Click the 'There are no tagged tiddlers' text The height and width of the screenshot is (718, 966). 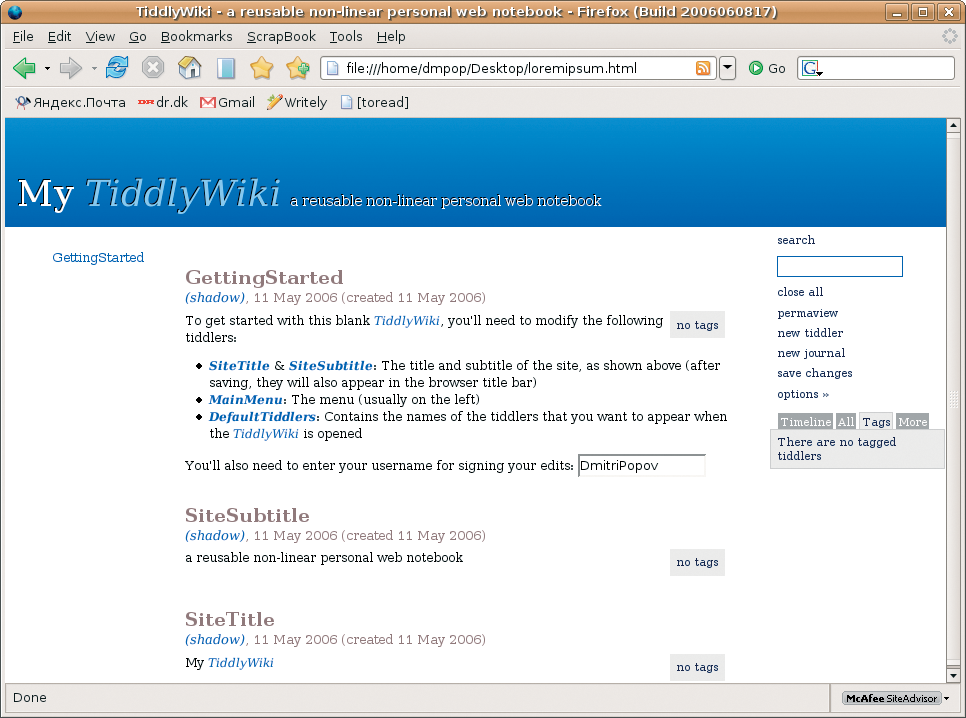[837, 449]
